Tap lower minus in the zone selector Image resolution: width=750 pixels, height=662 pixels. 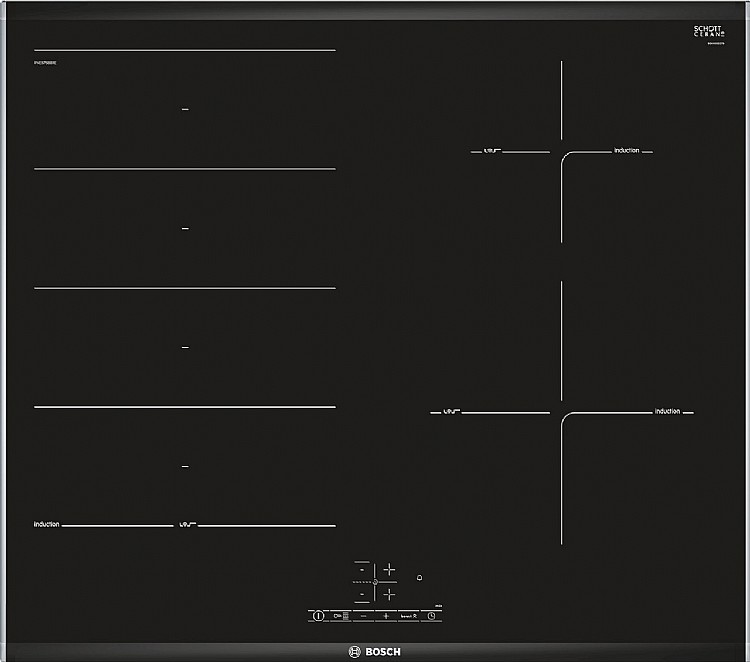coord(362,595)
